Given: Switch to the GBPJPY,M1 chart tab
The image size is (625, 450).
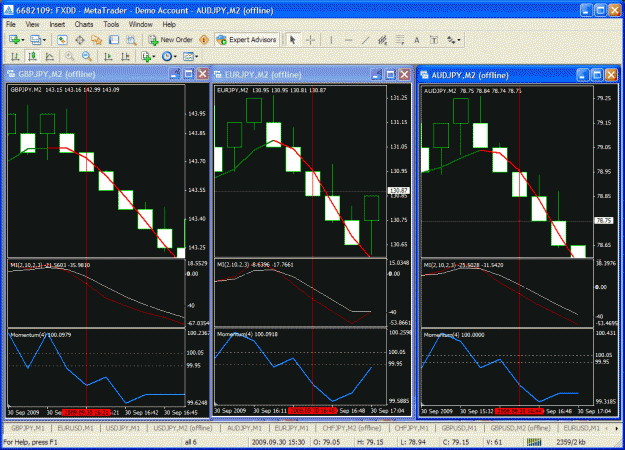Looking at the screenshot, I should pyautogui.click(x=28, y=428).
